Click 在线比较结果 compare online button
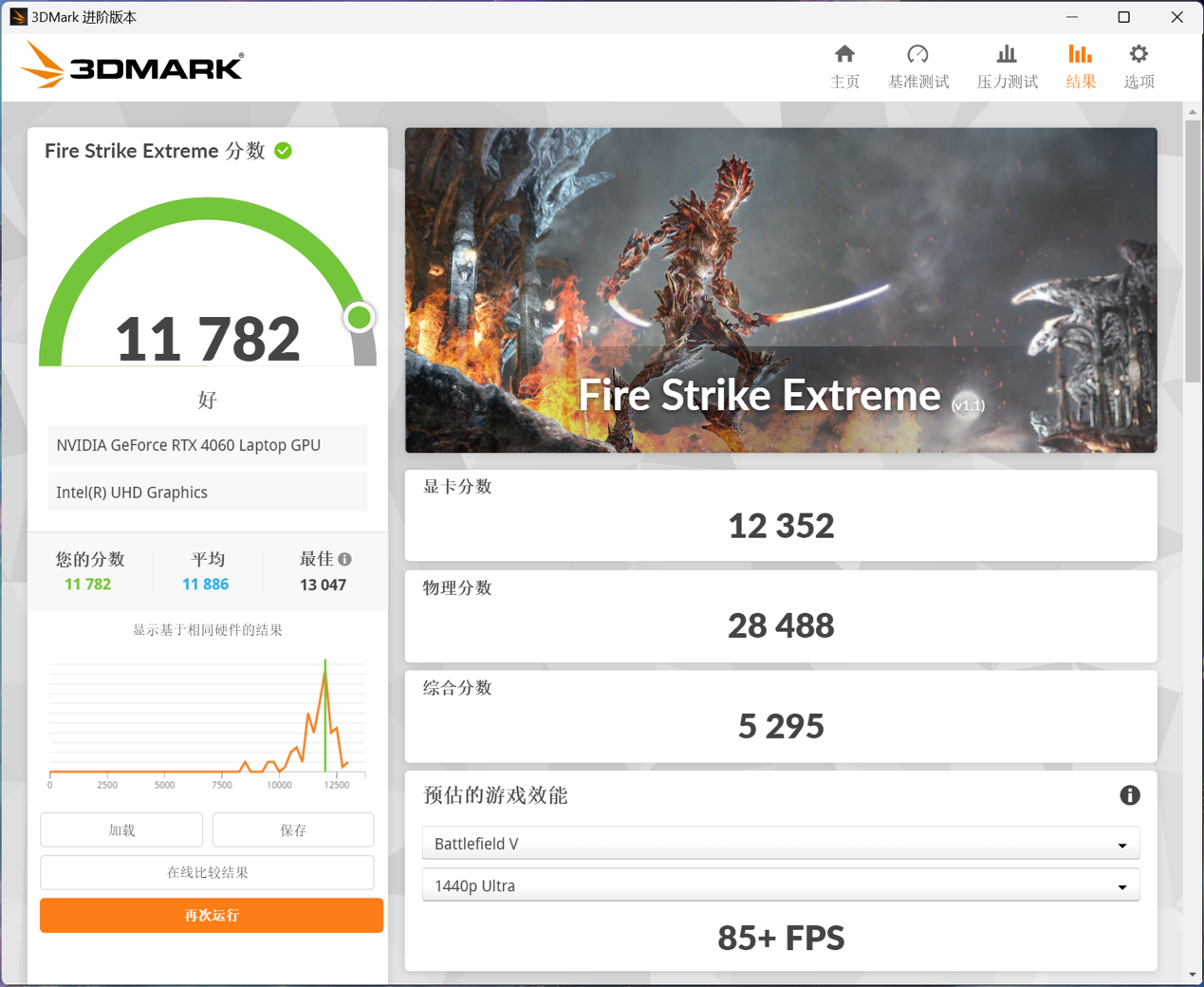Screen dimensions: 1204x987 (207, 872)
